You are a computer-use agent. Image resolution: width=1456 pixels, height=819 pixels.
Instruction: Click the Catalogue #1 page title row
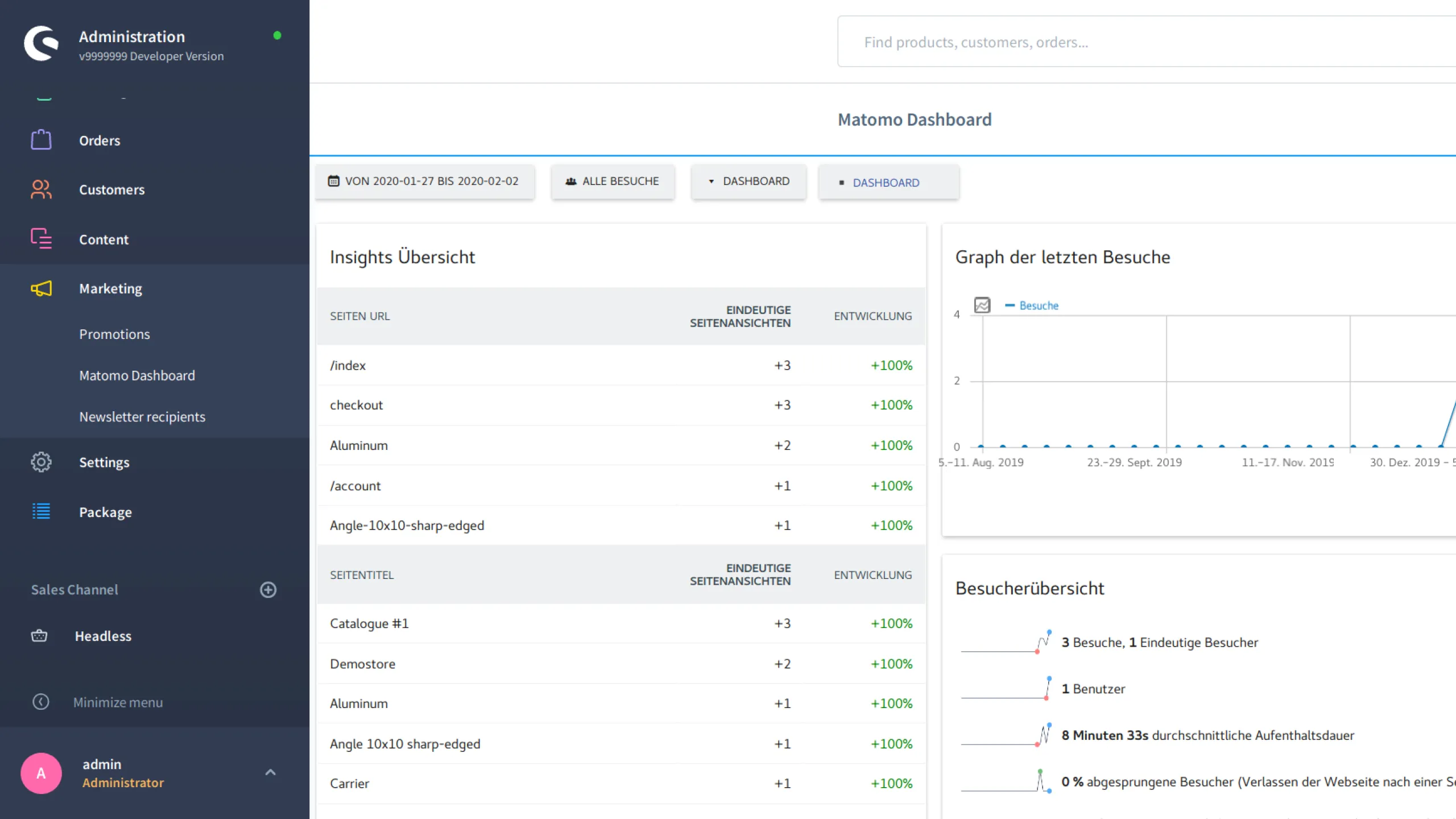coord(621,623)
